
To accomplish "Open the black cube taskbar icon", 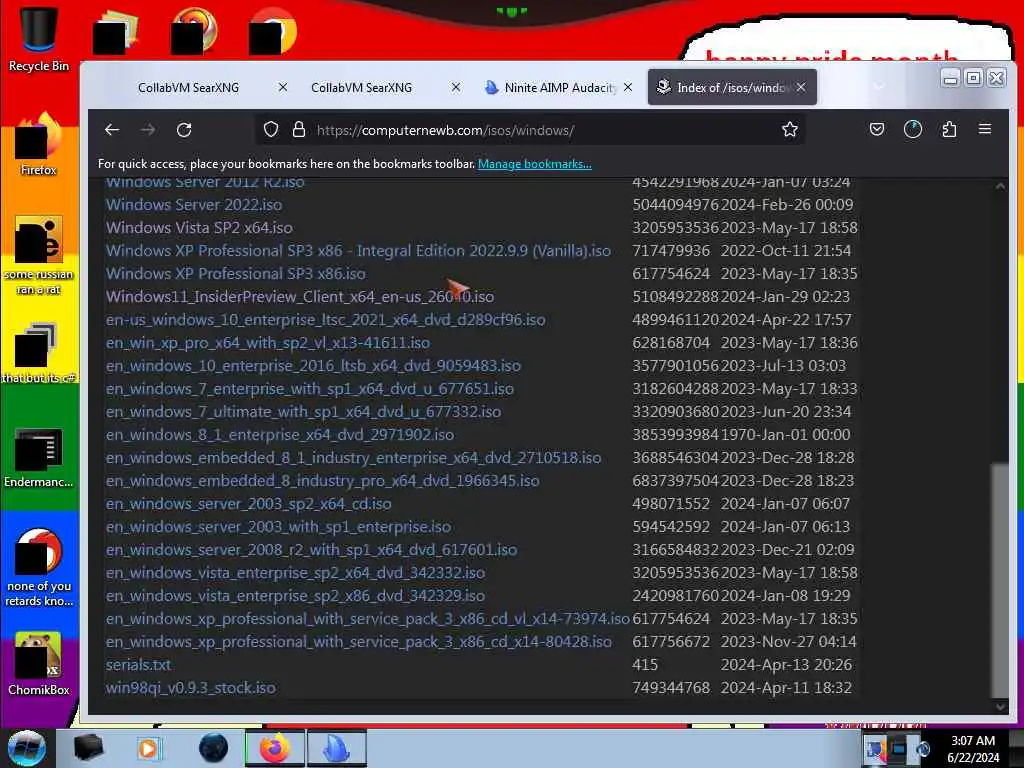I will tap(88, 748).
